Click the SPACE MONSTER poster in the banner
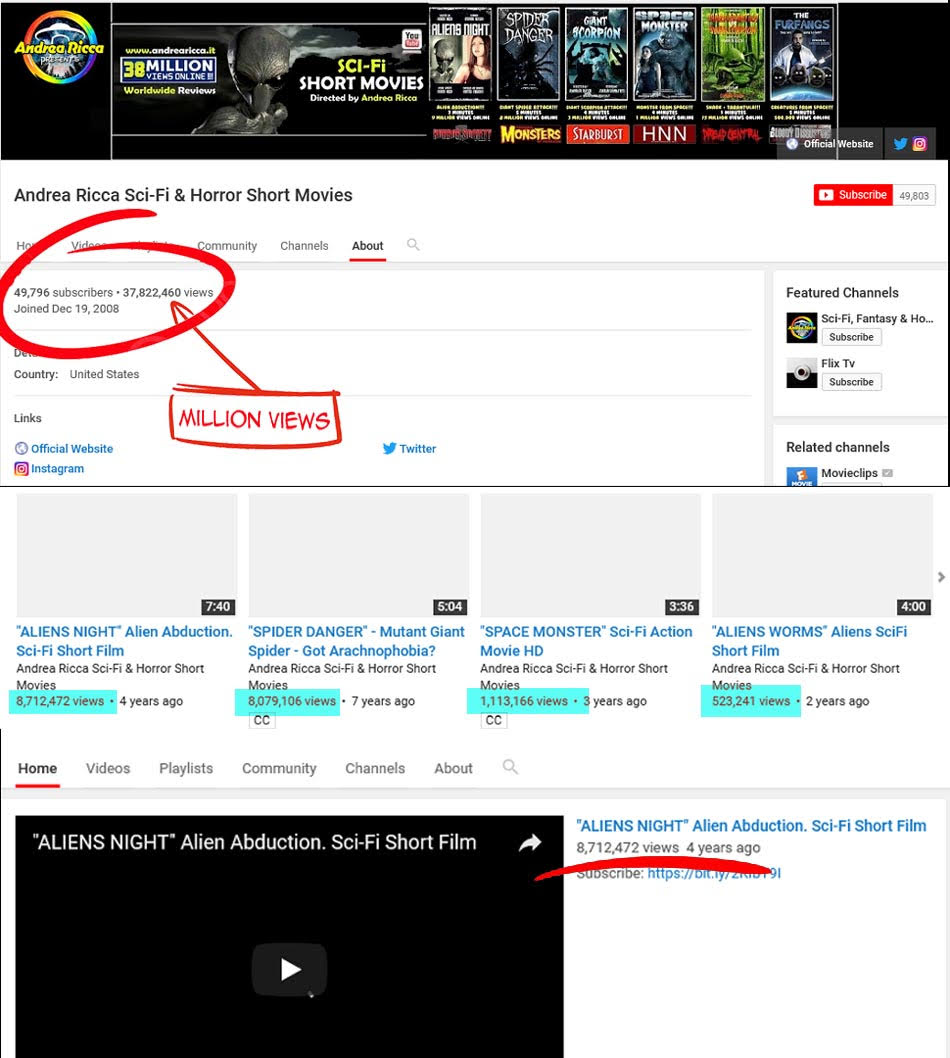The width and height of the screenshot is (950, 1058). (665, 55)
